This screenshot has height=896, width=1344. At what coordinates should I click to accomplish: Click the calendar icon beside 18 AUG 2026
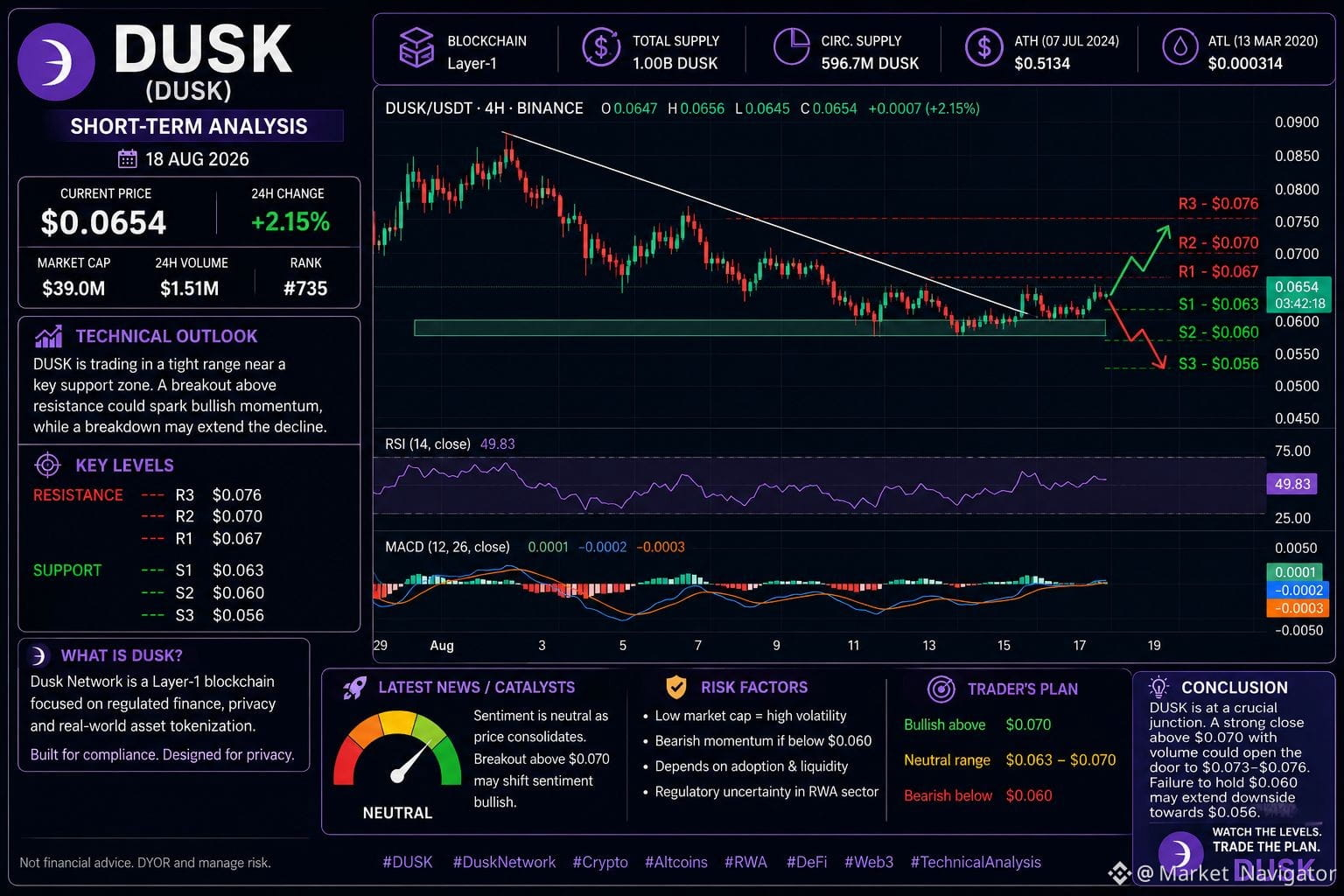coord(128,159)
